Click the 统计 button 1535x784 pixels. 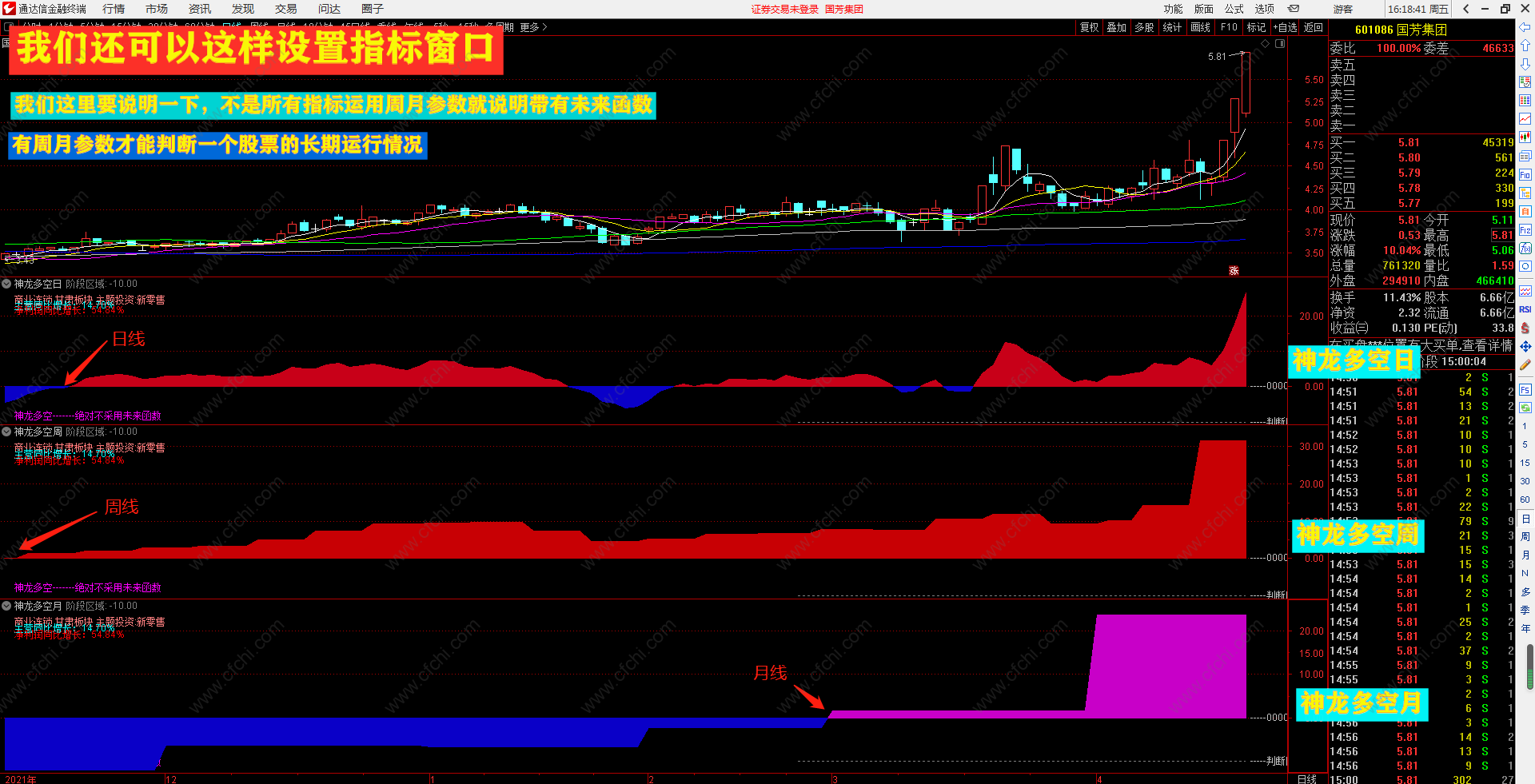pyautogui.click(x=1172, y=27)
